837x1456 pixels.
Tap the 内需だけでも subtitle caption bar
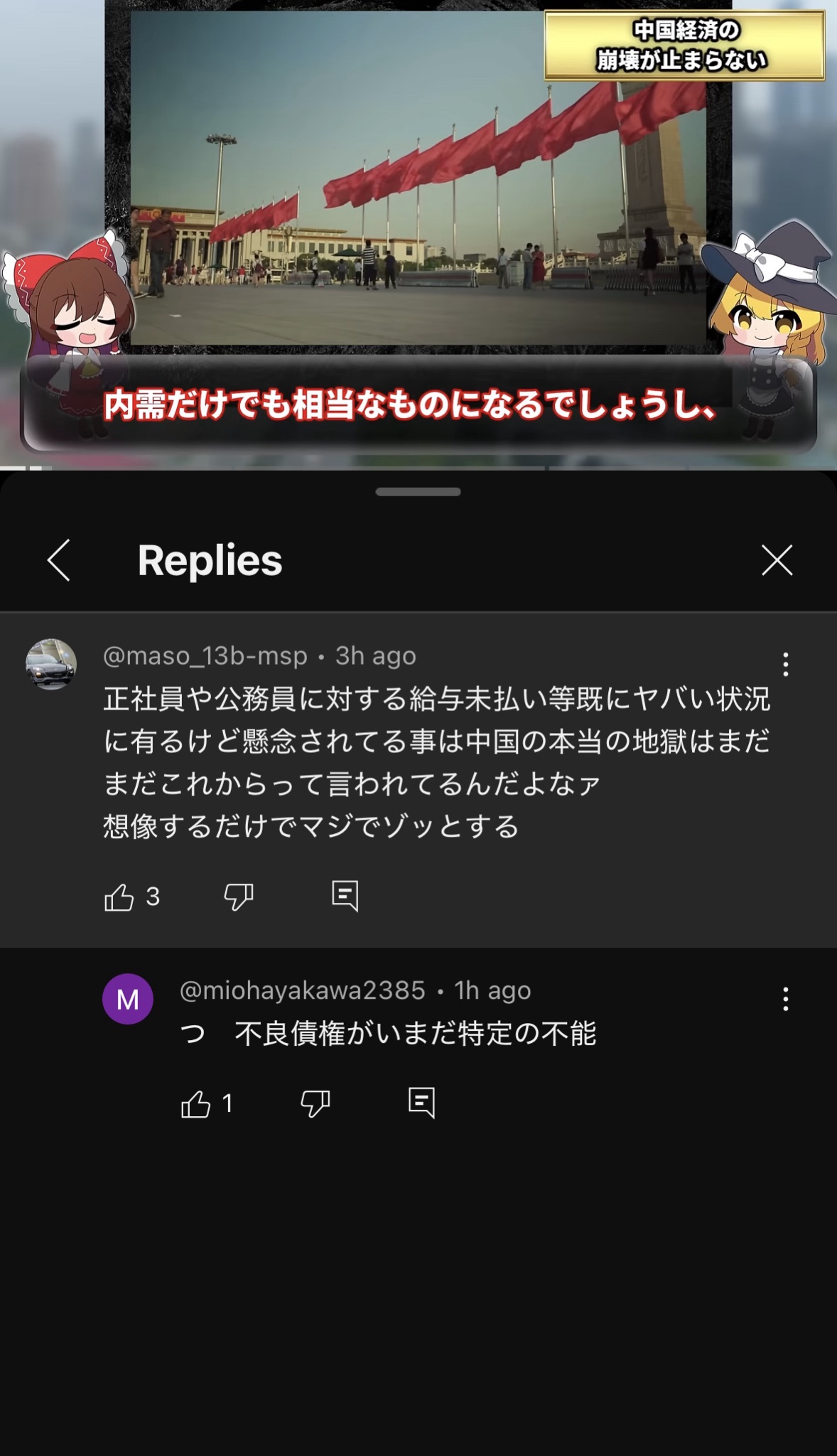[418, 405]
